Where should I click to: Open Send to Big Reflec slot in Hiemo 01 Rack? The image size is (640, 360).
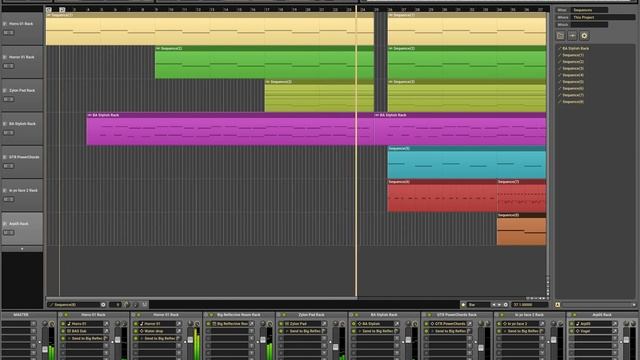click(84, 338)
